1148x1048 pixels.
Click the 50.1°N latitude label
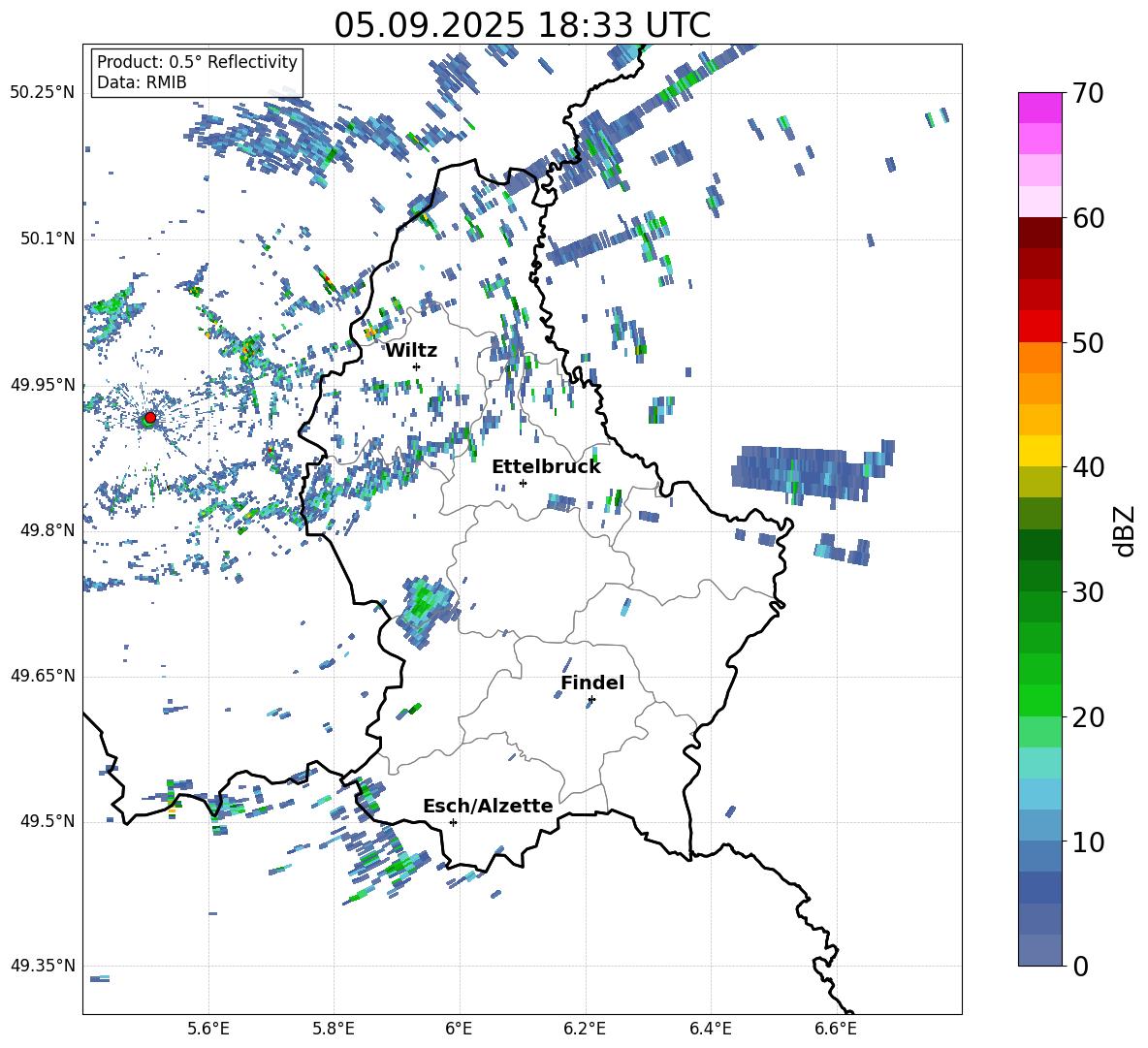tap(48, 238)
